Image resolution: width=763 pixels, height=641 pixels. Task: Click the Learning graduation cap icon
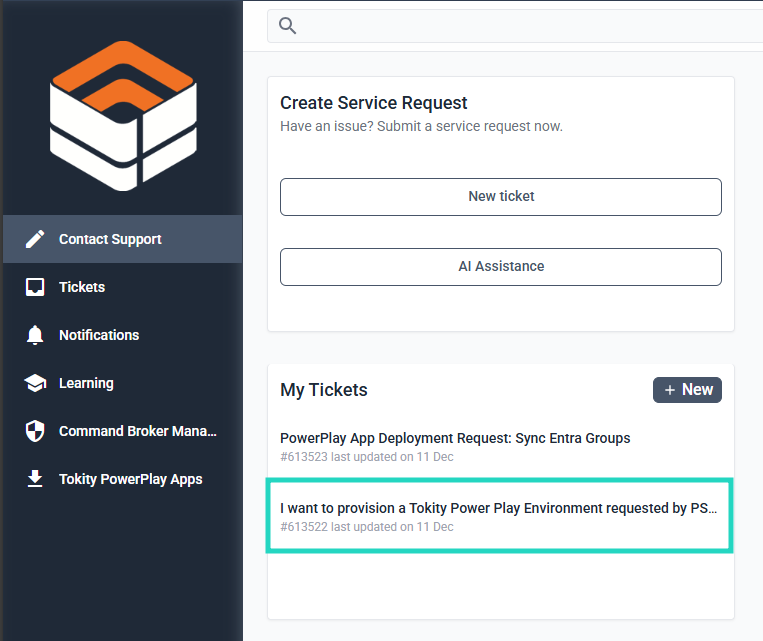coord(35,383)
